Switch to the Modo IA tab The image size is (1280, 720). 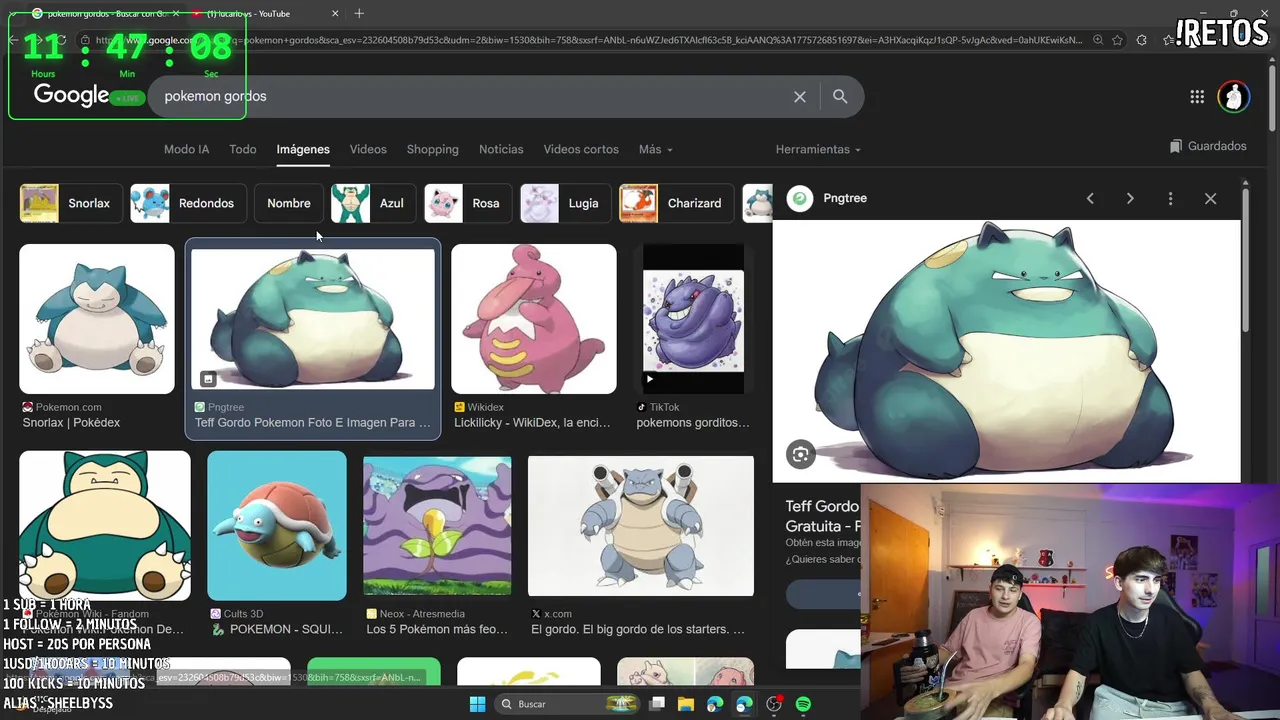coord(186,149)
